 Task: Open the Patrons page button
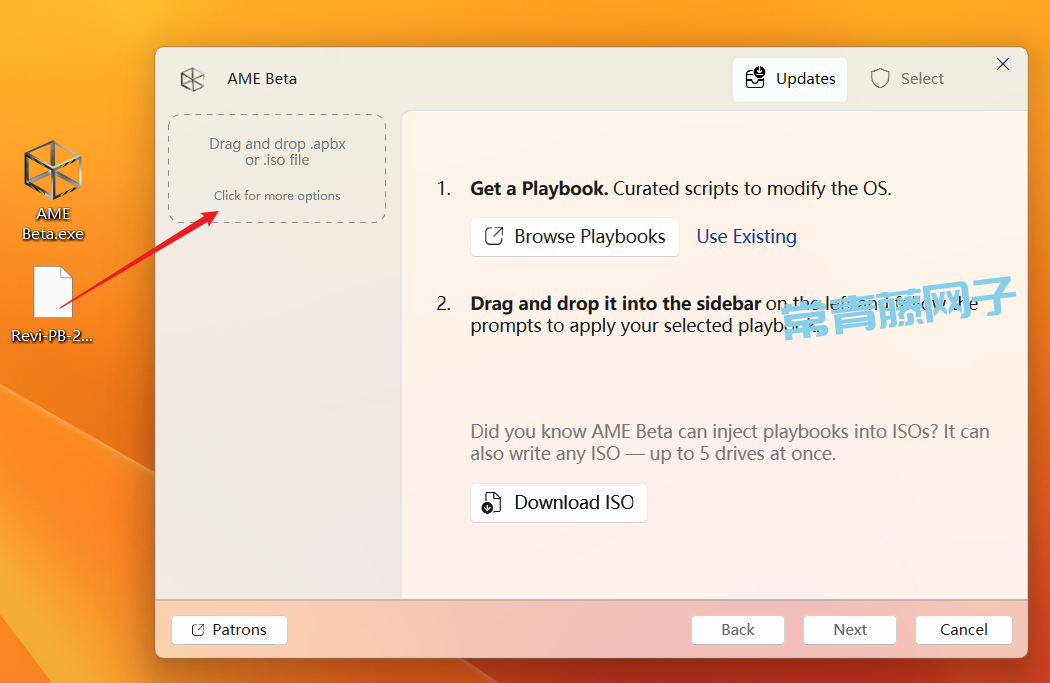229,630
